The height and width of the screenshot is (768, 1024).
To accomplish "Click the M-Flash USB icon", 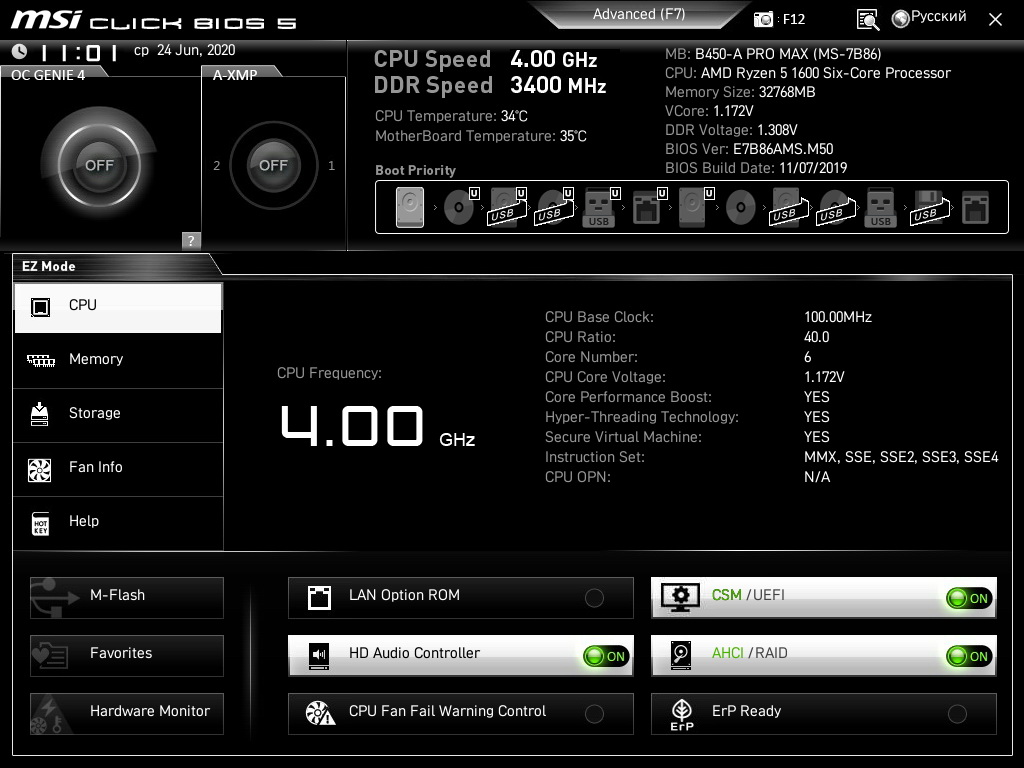I will click(50, 597).
